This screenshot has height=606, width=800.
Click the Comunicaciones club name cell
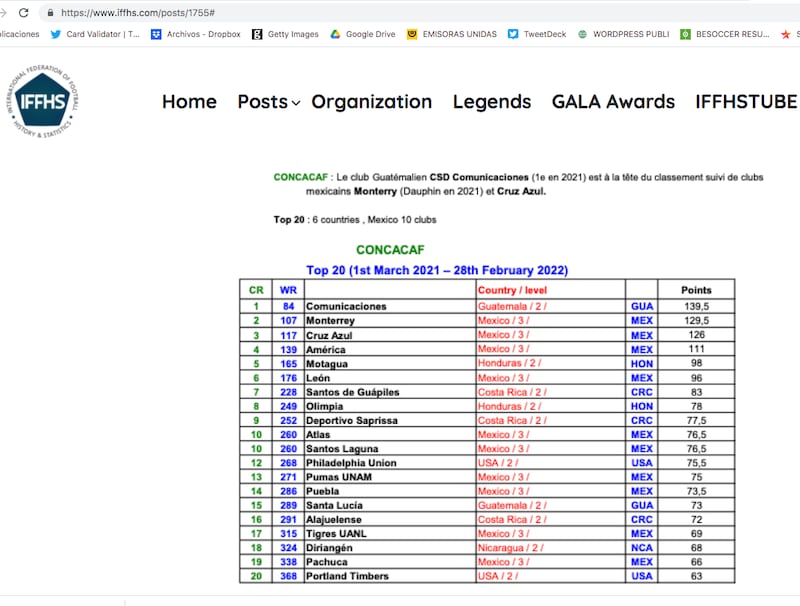390,306
